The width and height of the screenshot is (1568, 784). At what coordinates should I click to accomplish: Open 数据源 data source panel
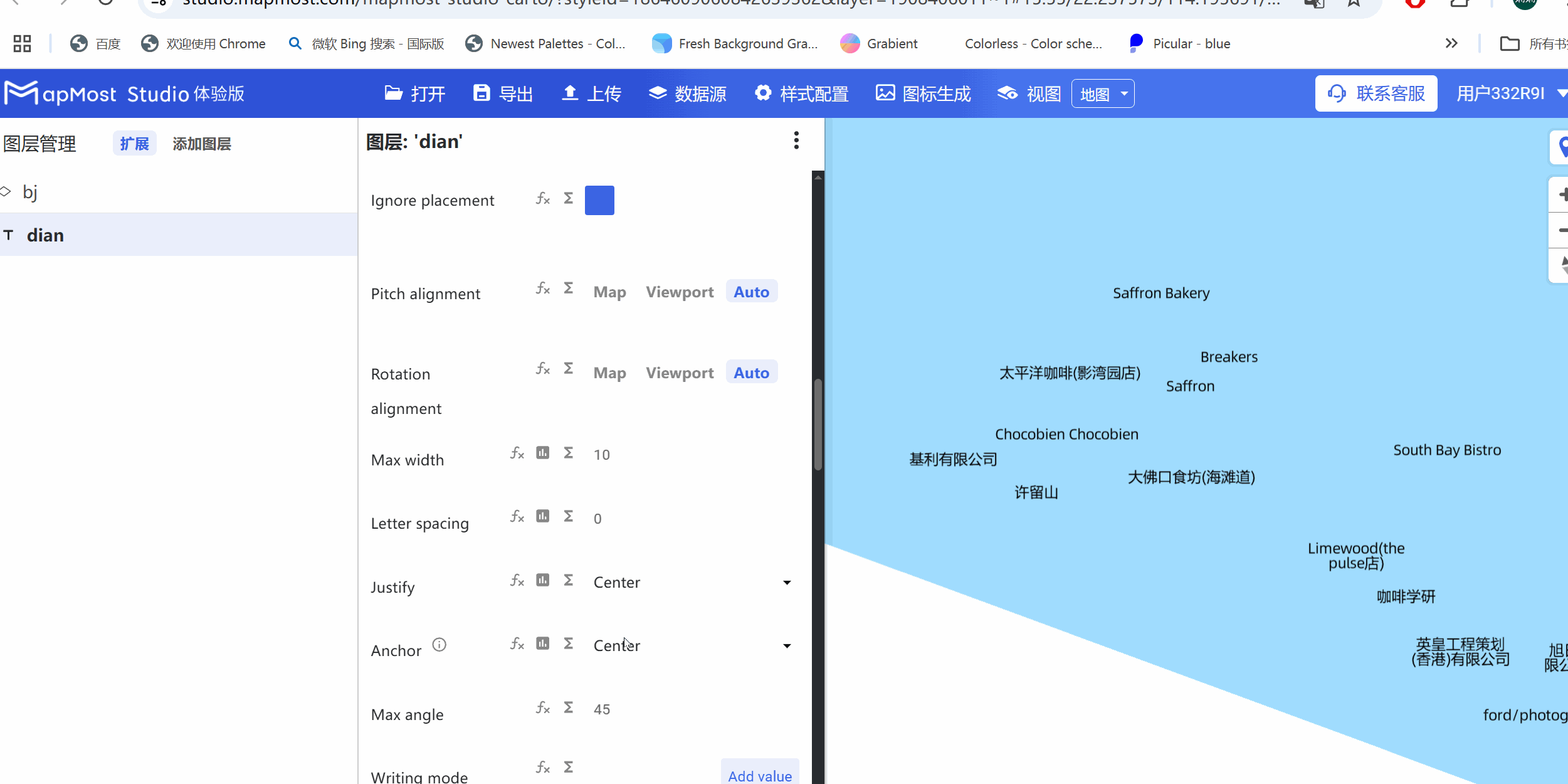[x=687, y=93]
